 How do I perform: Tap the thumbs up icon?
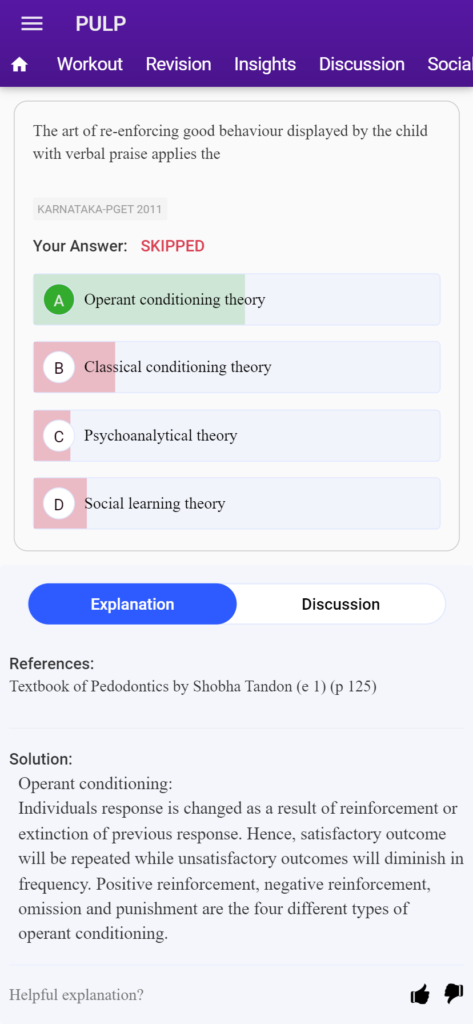coord(420,995)
